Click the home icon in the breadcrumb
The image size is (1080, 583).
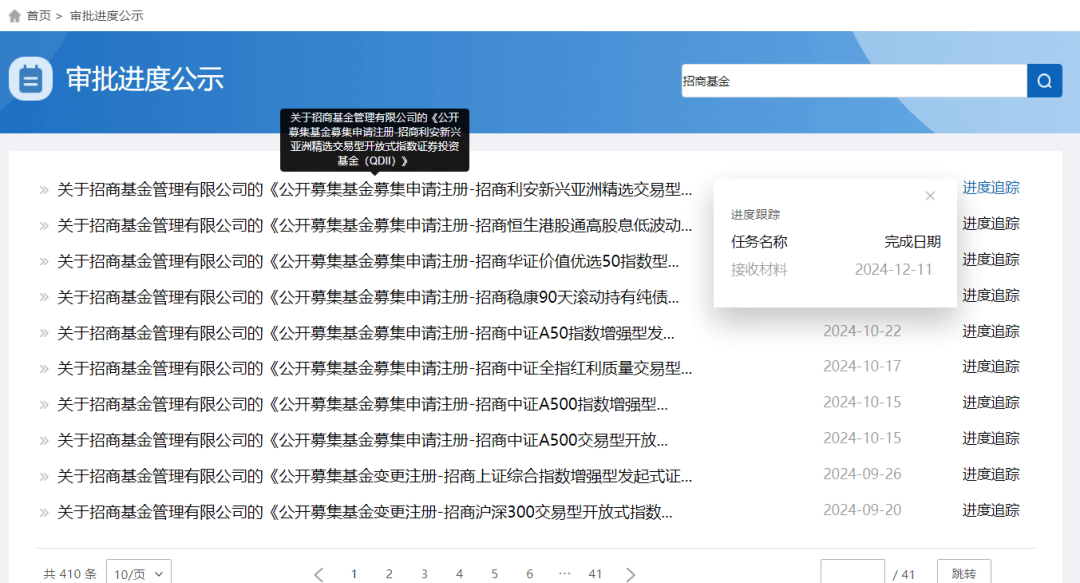(14, 16)
